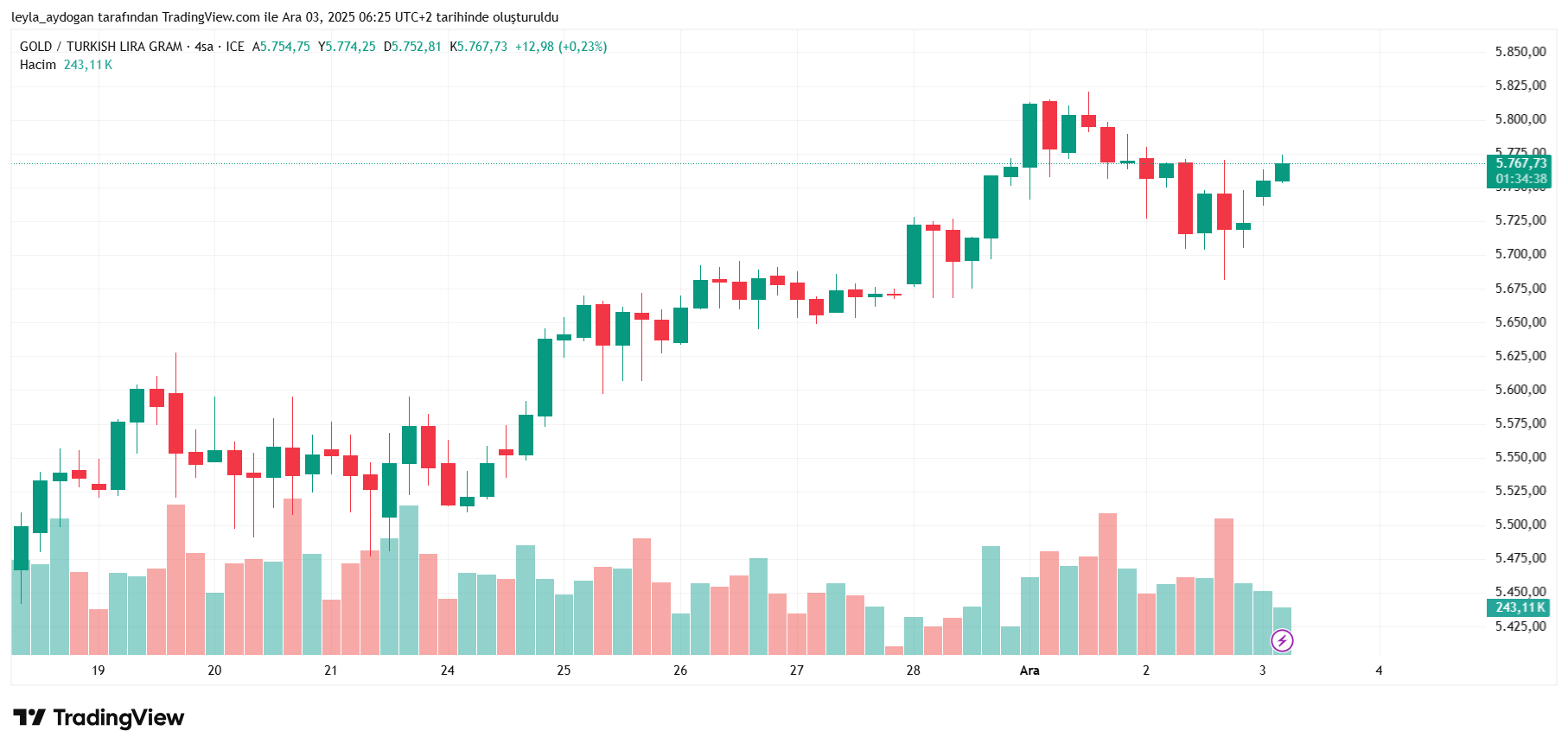Select the high price value Y5.774,25

[x=347, y=47]
